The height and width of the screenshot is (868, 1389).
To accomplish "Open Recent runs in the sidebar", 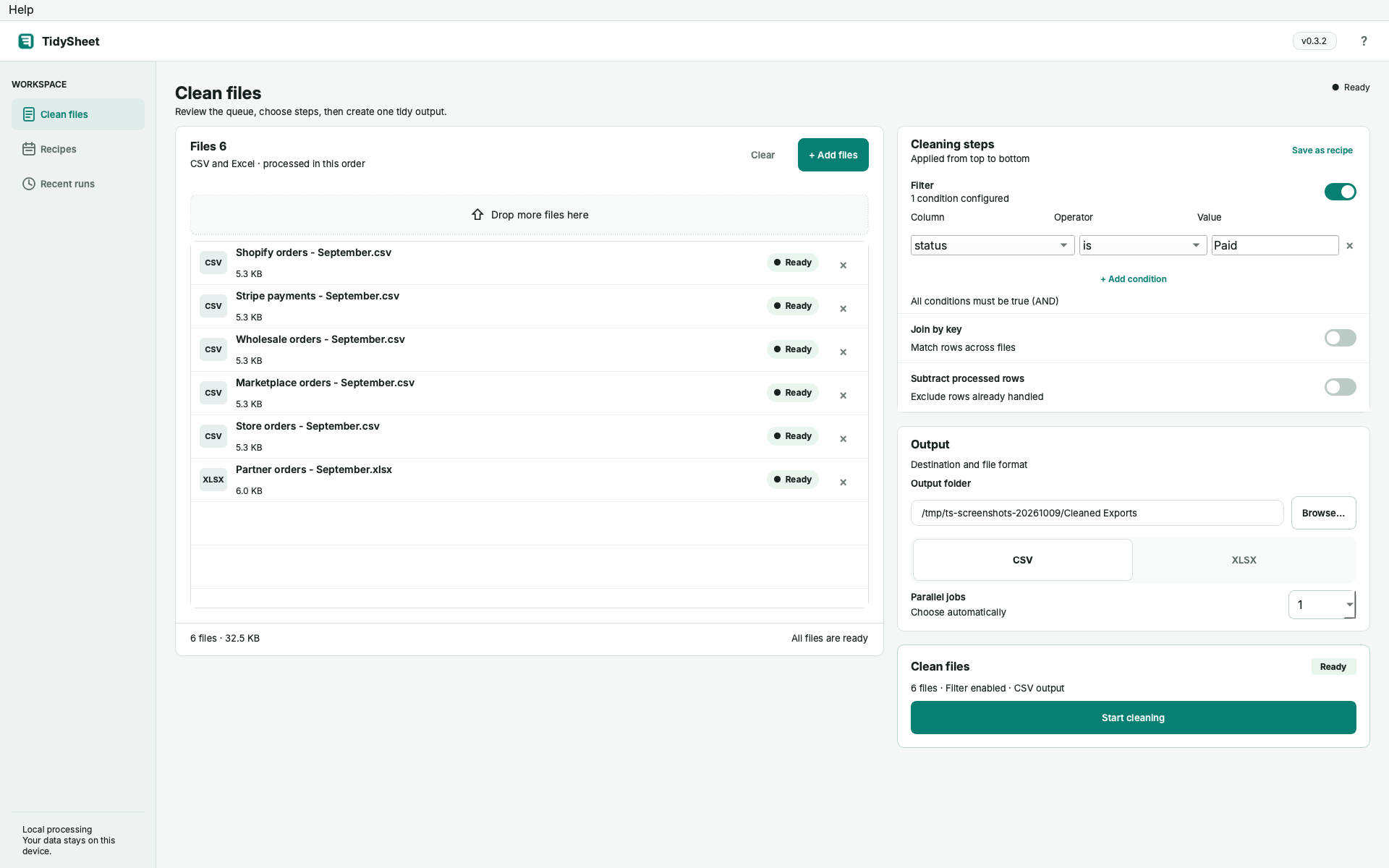I will pos(78,184).
